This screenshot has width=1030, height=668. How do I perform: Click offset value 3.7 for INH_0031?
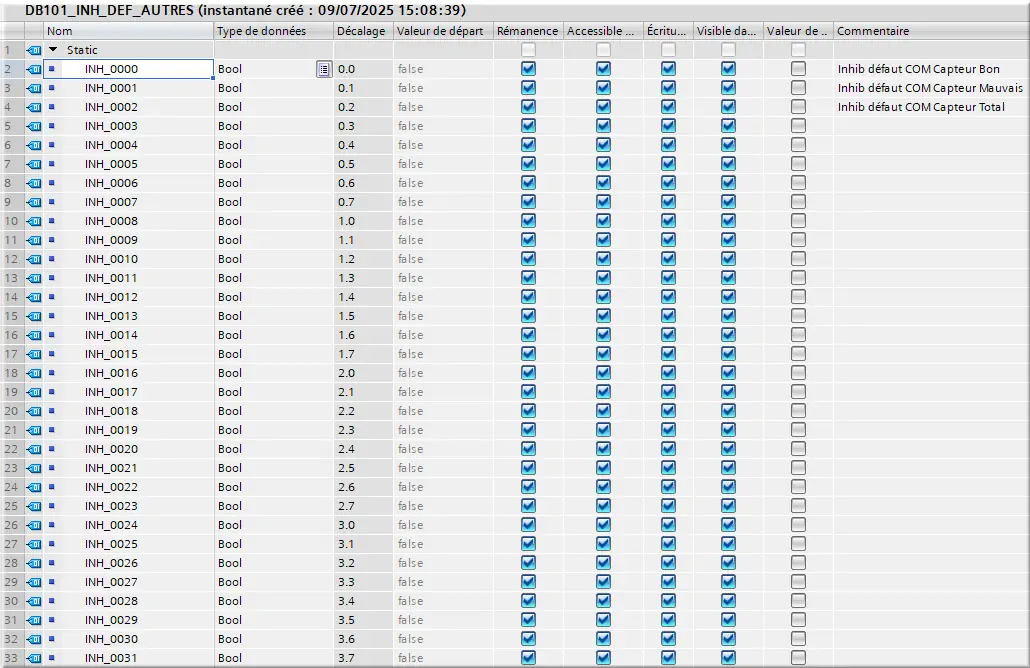pyautogui.click(x=346, y=658)
